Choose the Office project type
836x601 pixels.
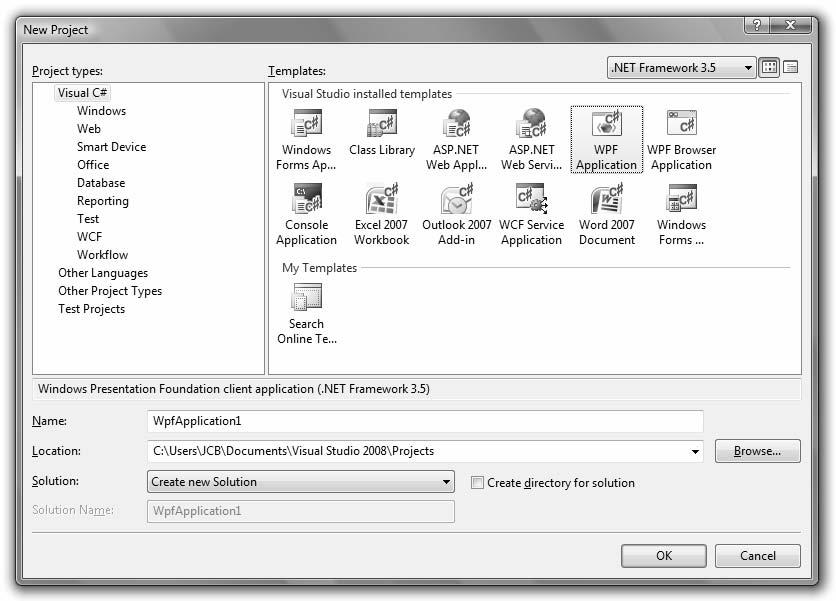[93, 165]
